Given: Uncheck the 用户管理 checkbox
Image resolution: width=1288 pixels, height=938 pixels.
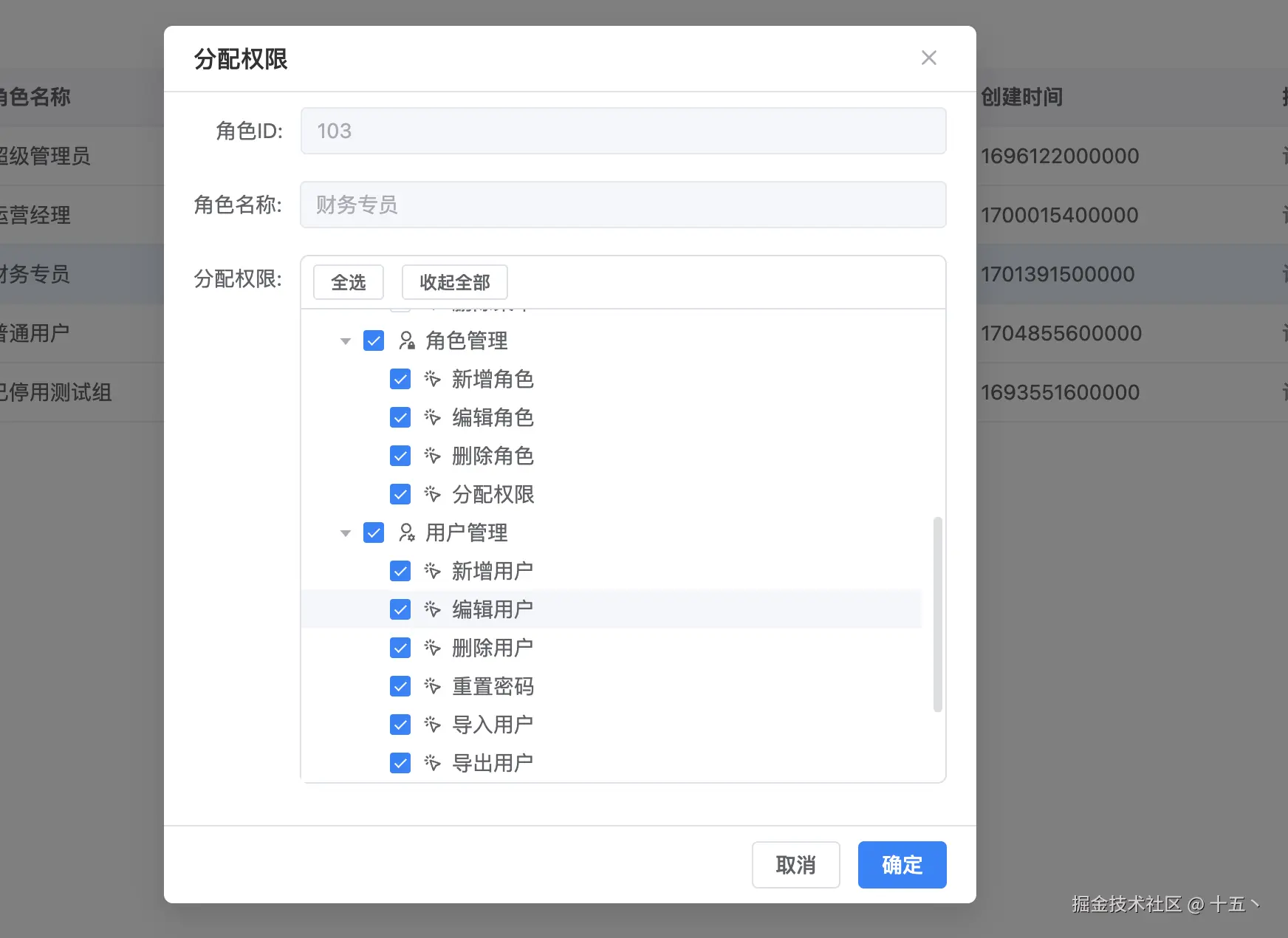Looking at the screenshot, I should pos(374,533).
